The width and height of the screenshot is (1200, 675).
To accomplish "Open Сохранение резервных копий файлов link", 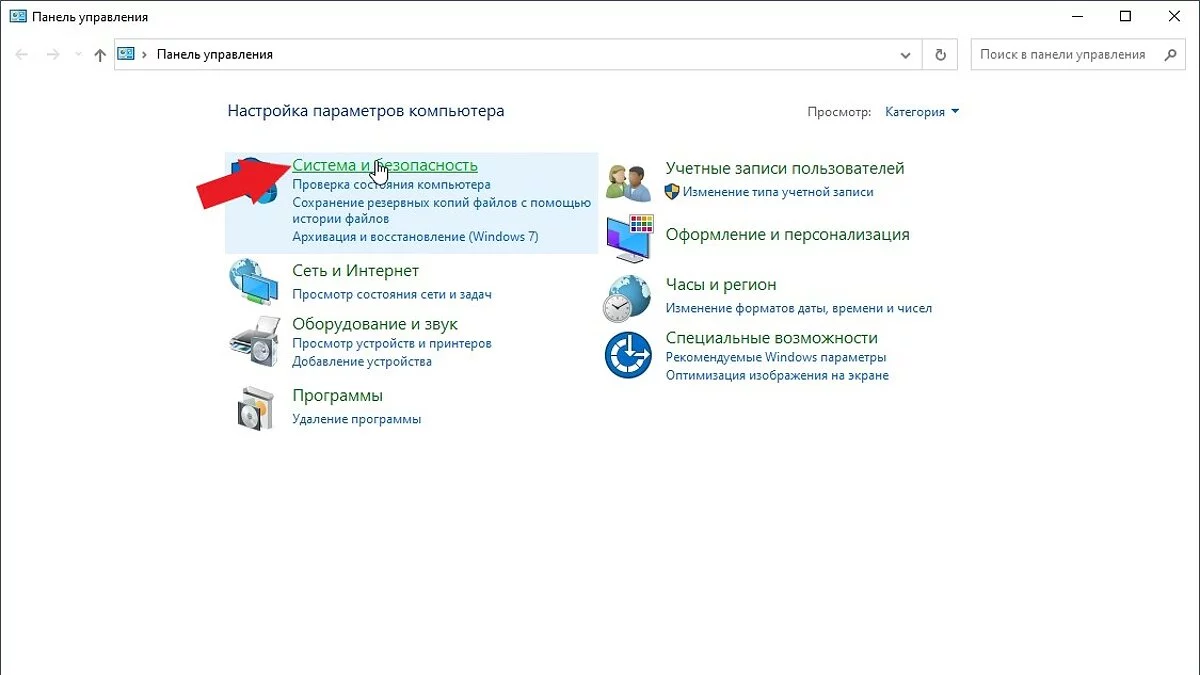I will pyautogui.click(x=441, y=210).
